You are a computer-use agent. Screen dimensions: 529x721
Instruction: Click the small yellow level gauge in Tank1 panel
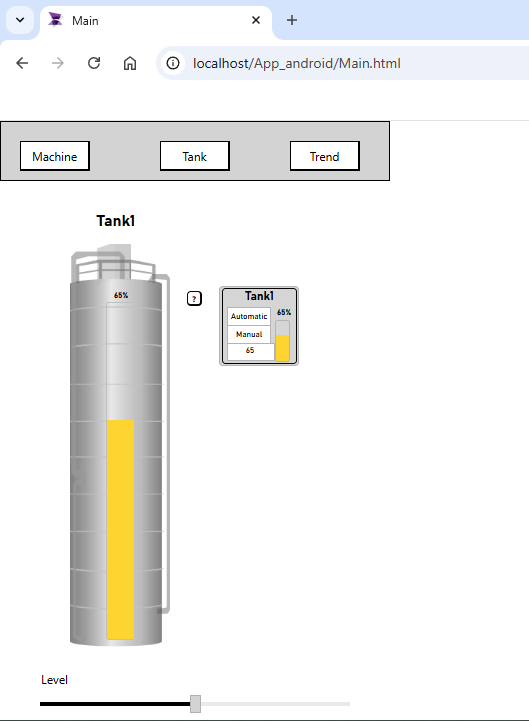click(x=282, y=341)
